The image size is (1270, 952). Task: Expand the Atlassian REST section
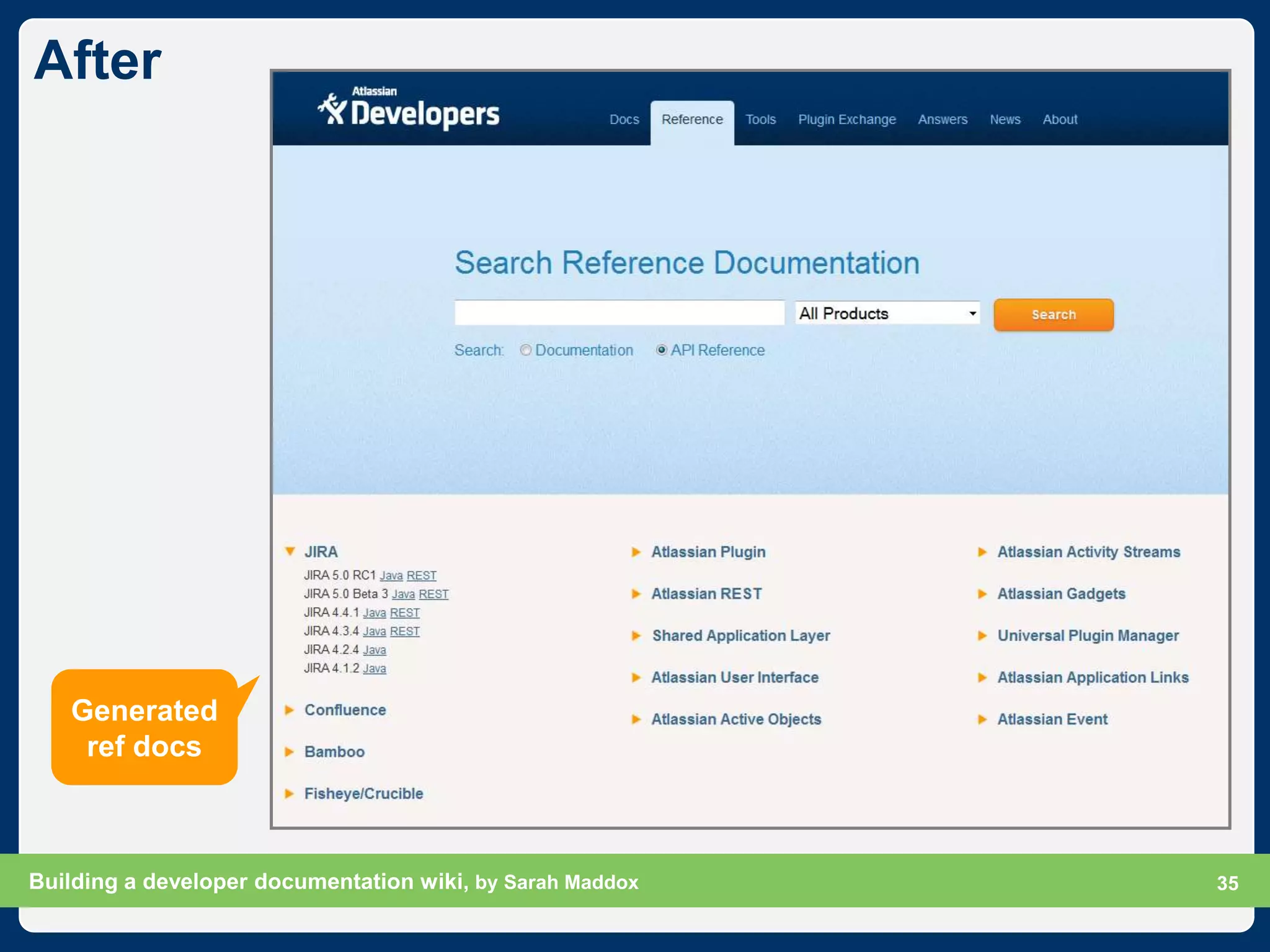tap(636, 594)
